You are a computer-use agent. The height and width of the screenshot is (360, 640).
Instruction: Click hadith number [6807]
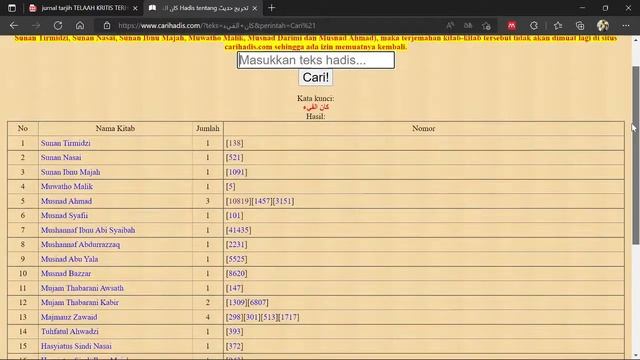pos(258,302)
